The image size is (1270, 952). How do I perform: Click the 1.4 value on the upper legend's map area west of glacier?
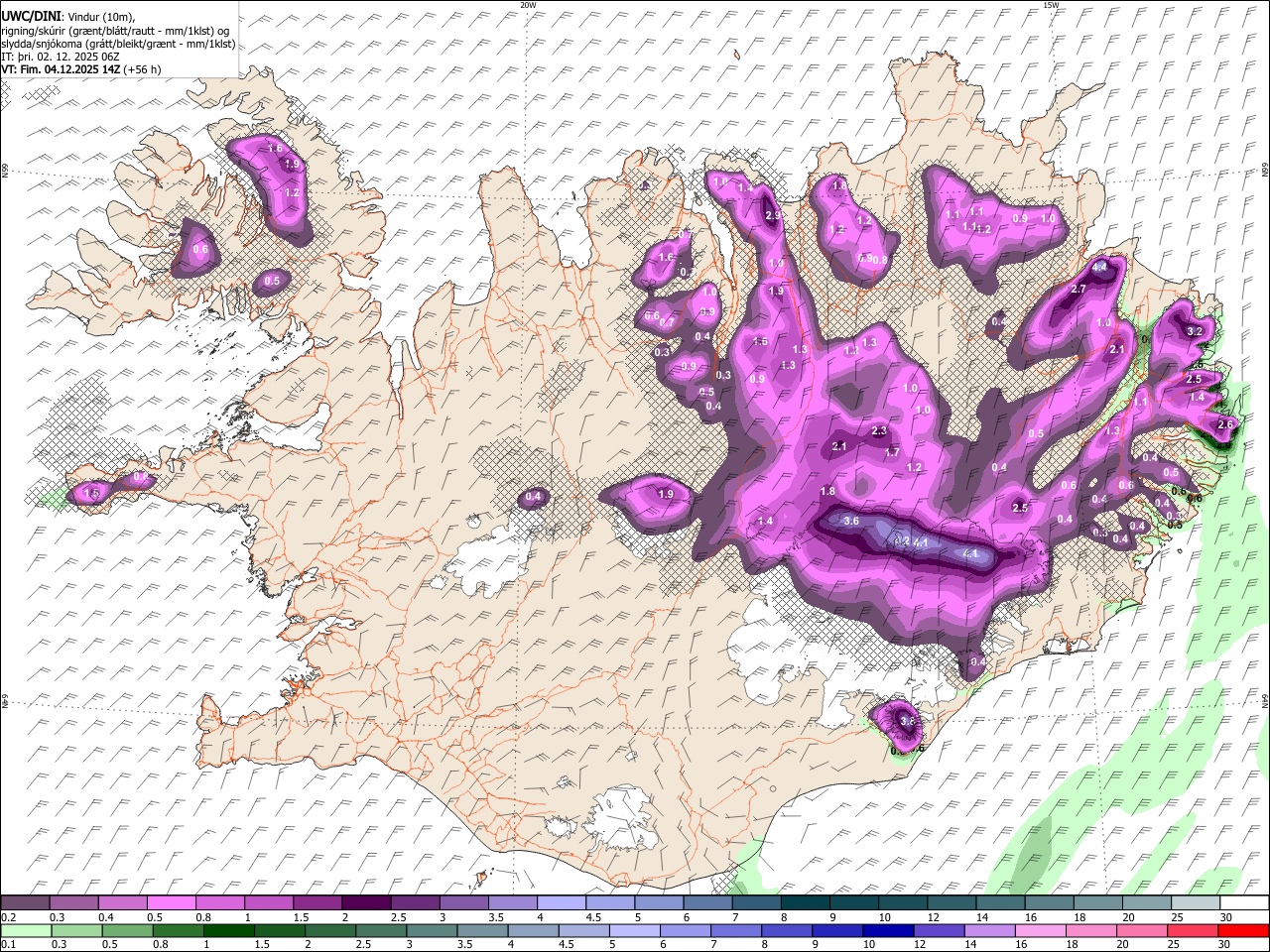click(x=765, y=522)
